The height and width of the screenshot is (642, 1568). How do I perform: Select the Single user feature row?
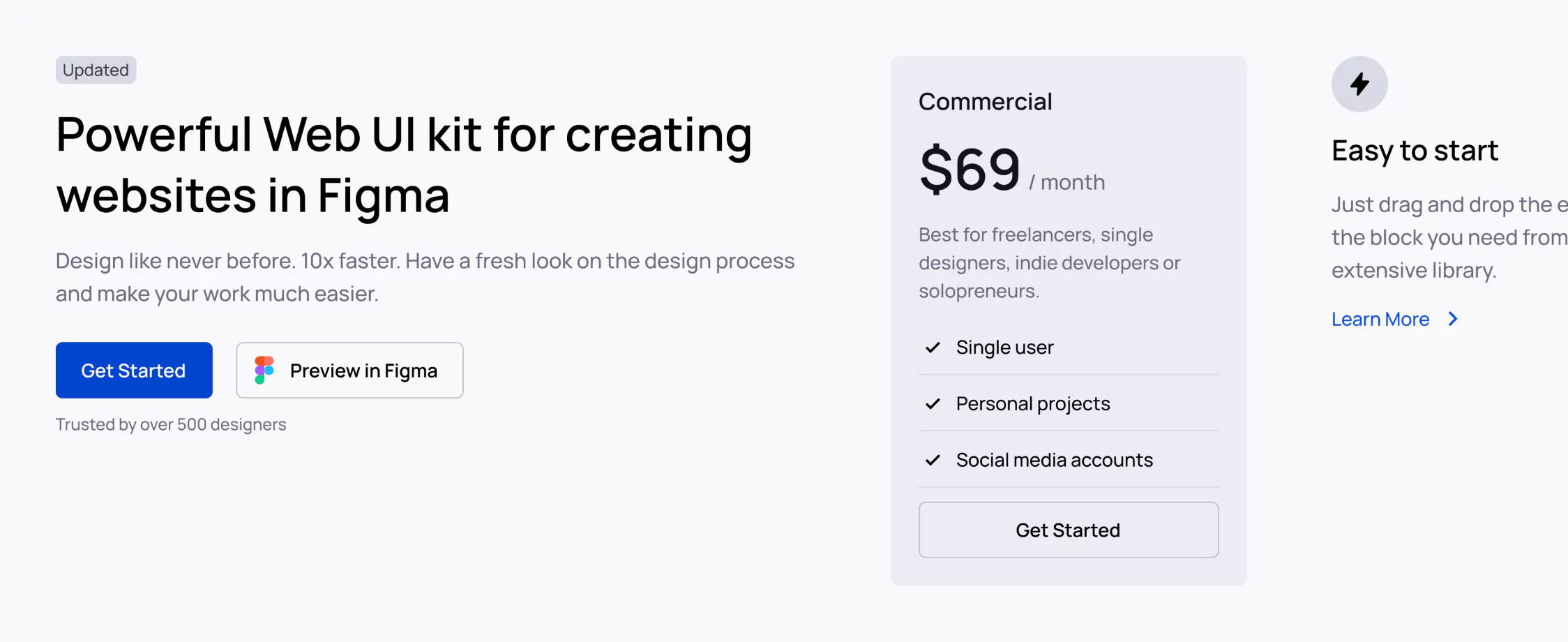pos(1069,348)
